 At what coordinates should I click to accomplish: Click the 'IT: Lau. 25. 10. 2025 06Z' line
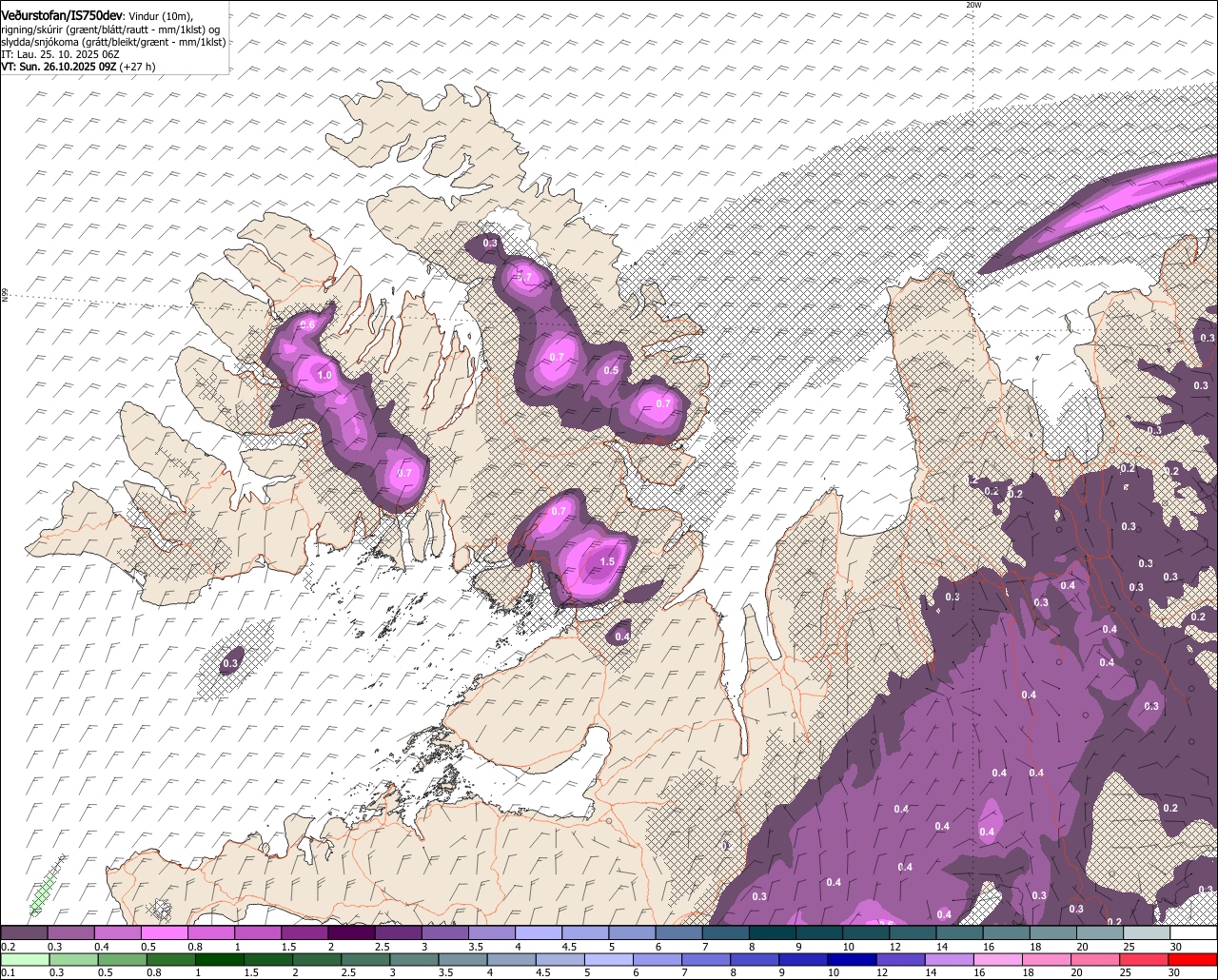(62, 54)
